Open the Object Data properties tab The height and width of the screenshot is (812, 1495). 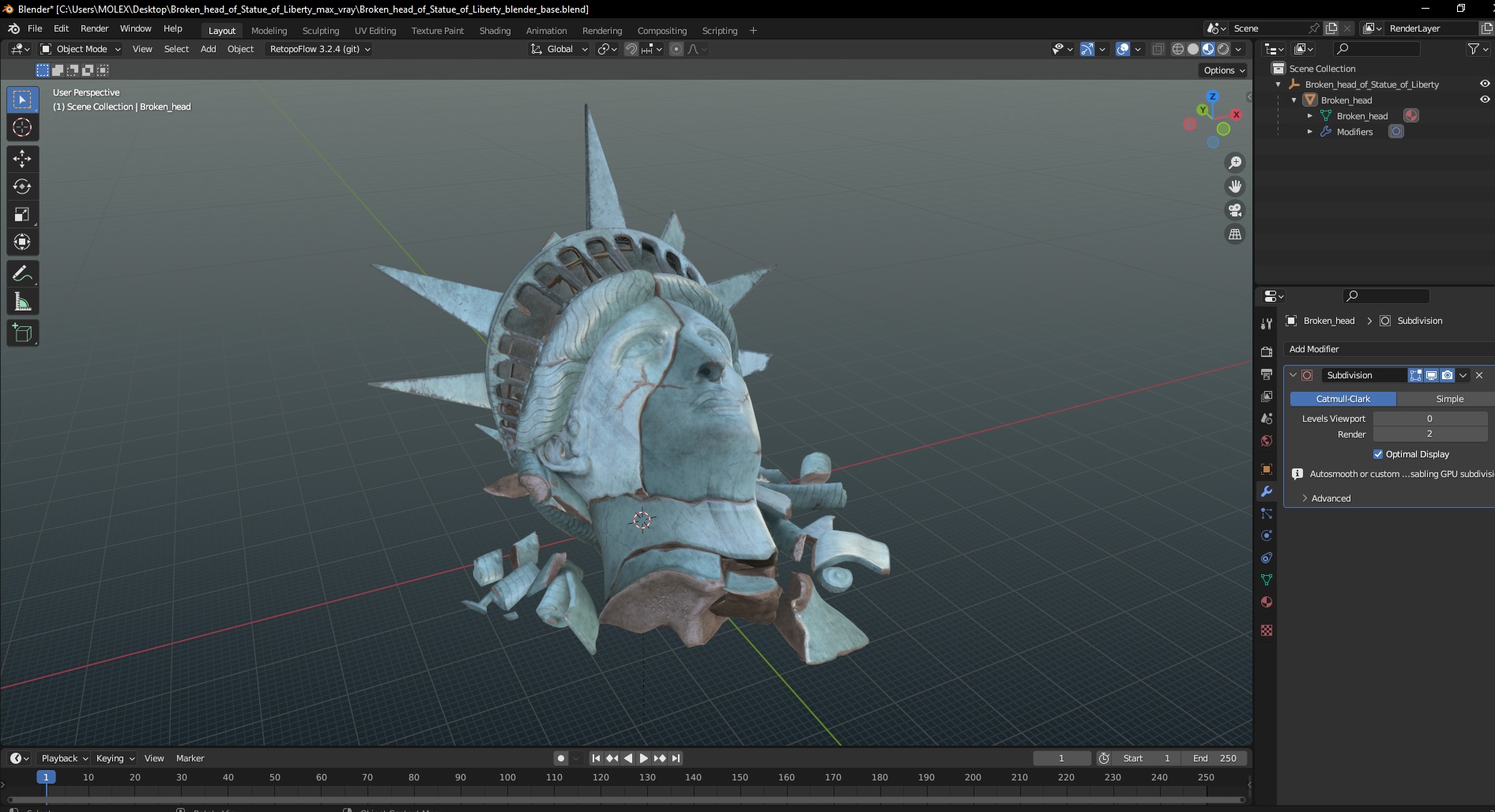point(1267,579)
